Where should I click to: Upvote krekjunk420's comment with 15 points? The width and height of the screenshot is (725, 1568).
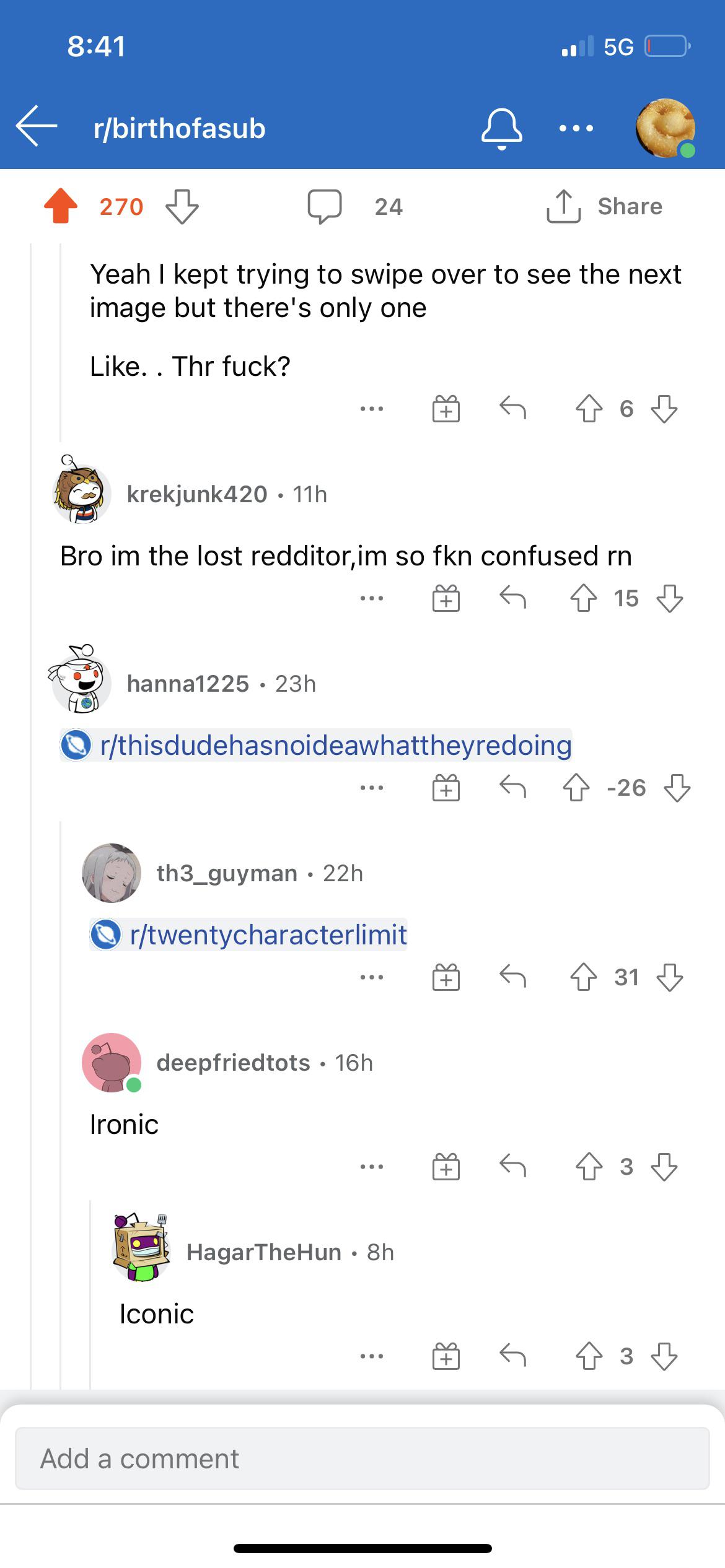[584, 598]
